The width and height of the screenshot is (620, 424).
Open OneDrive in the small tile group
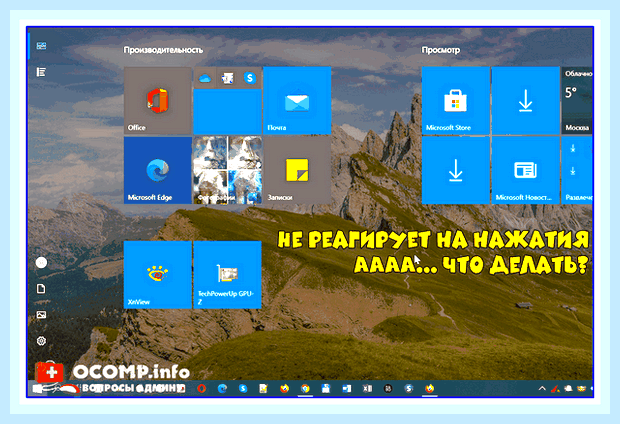click(204, 78)
